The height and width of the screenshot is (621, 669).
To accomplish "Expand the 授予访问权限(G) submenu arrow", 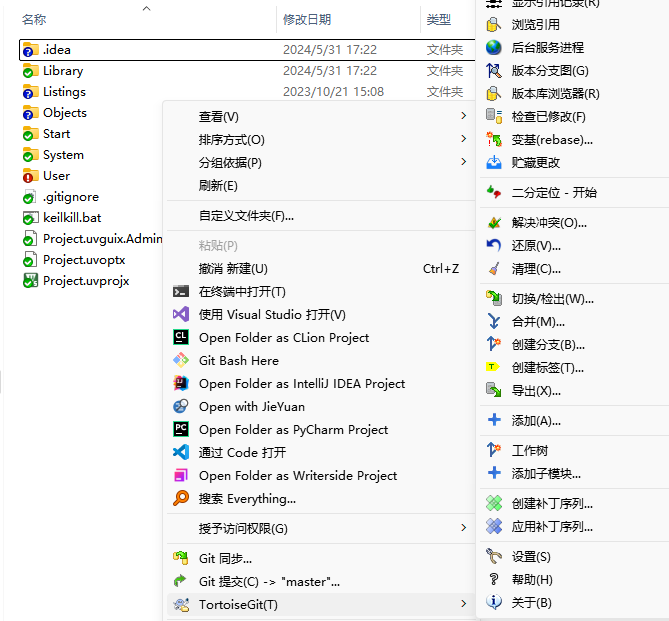I will (463, 528).
